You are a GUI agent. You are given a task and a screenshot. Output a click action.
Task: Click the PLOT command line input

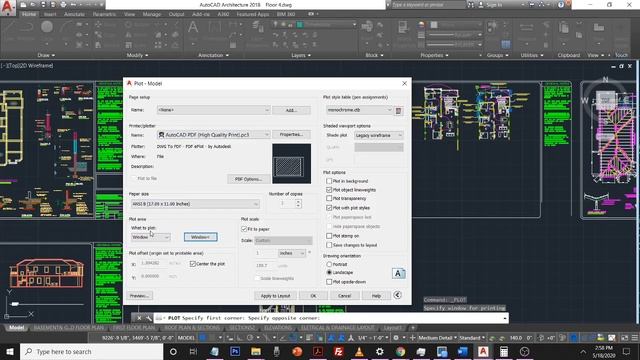[x=331, y=318]
